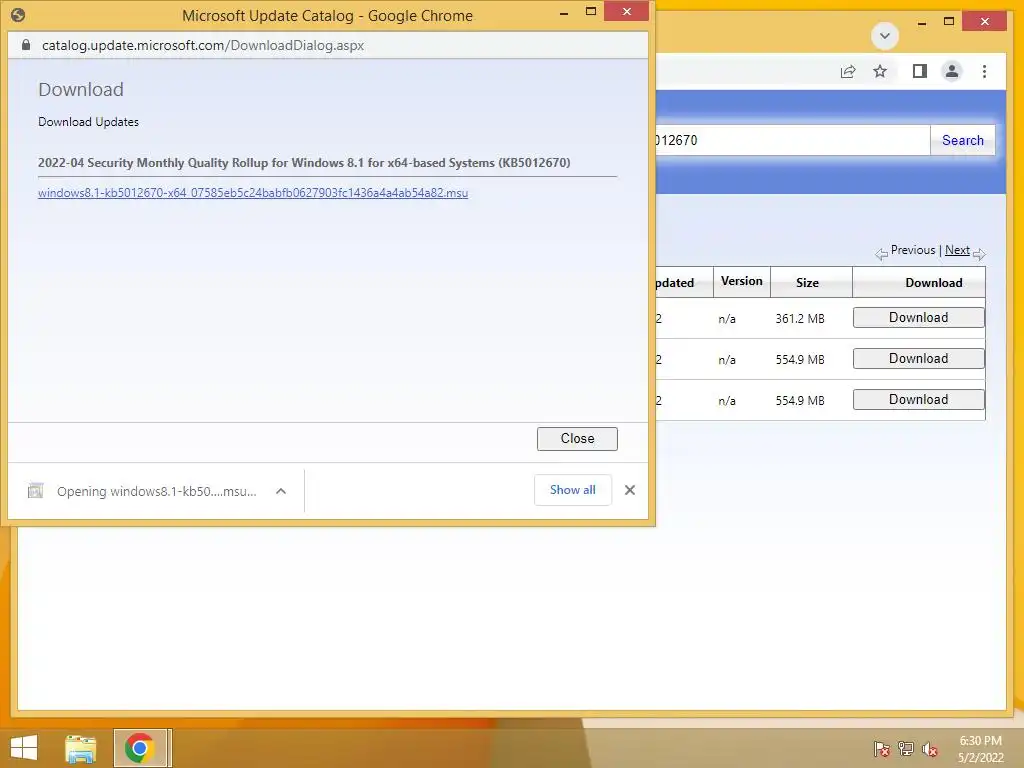Click the Chrome taskbar icon
The height and width of the screenshot is (768, 1024).
coord(139,748)
